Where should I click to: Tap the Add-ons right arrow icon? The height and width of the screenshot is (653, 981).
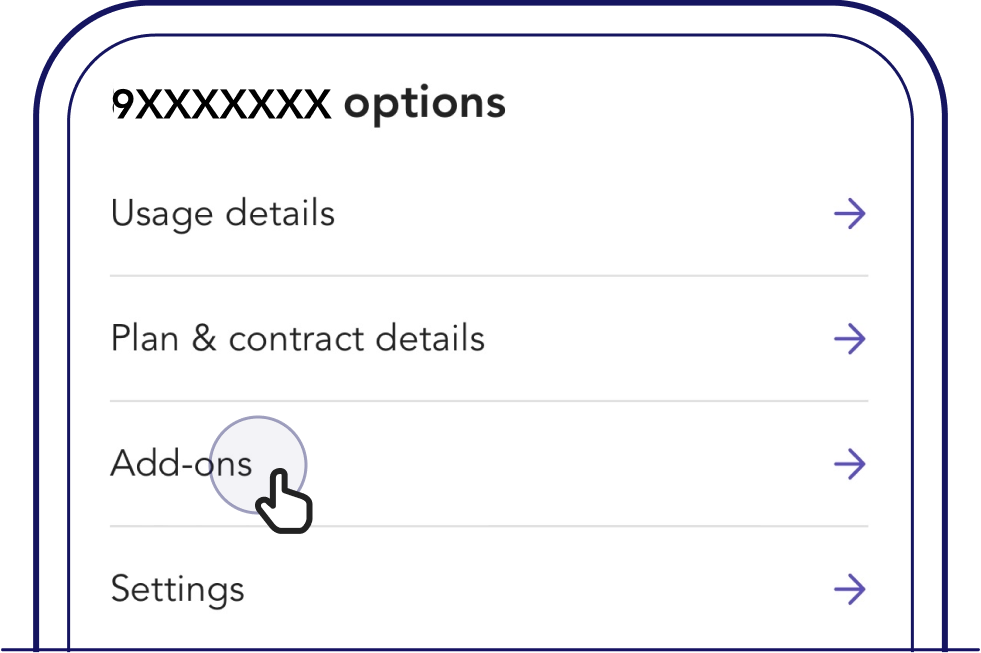tap(849, 464)
